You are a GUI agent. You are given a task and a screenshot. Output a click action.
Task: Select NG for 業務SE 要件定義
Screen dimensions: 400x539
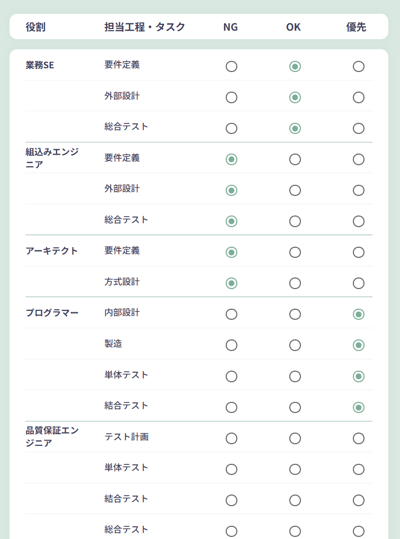pyautogui.click(x=231, y=66)
